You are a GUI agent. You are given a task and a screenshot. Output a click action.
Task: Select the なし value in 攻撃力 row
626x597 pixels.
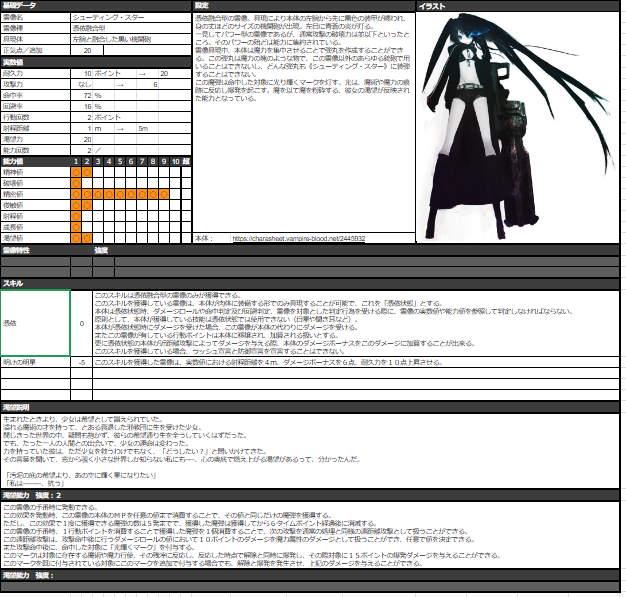82,84
